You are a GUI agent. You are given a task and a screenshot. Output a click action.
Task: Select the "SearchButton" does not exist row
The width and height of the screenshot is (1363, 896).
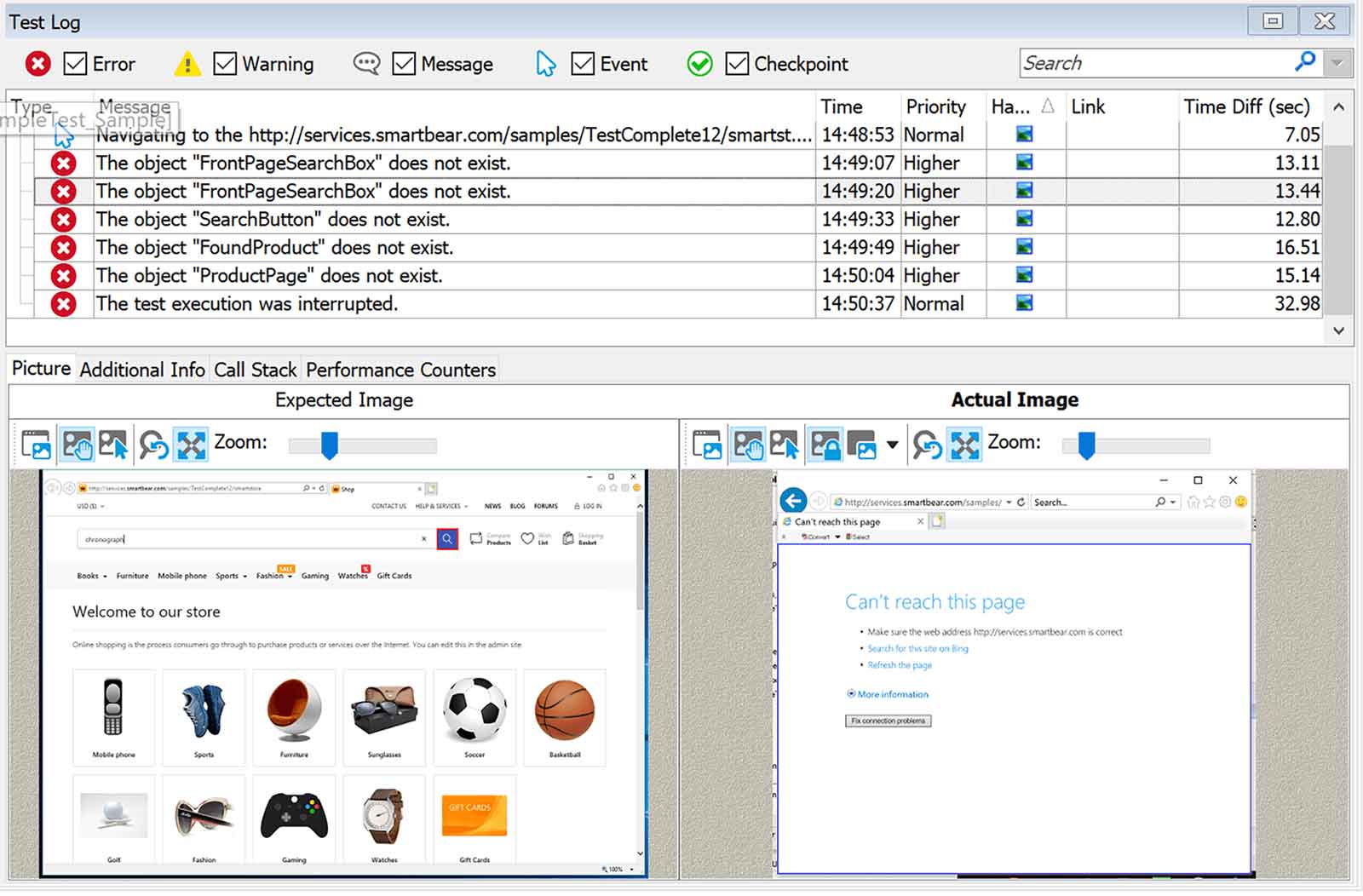click(x=273, y=220)
